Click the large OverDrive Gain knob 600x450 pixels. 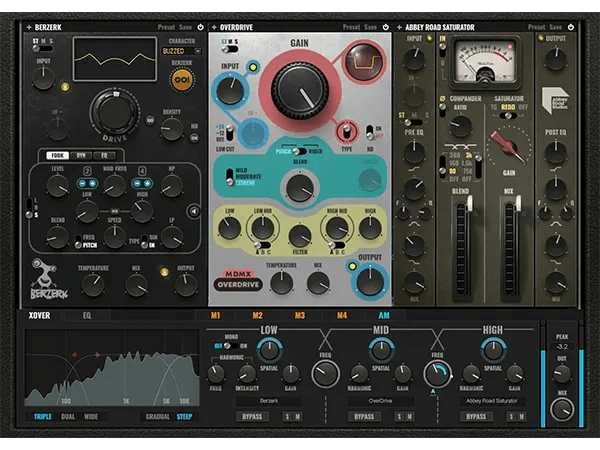[x=300, y=91]
